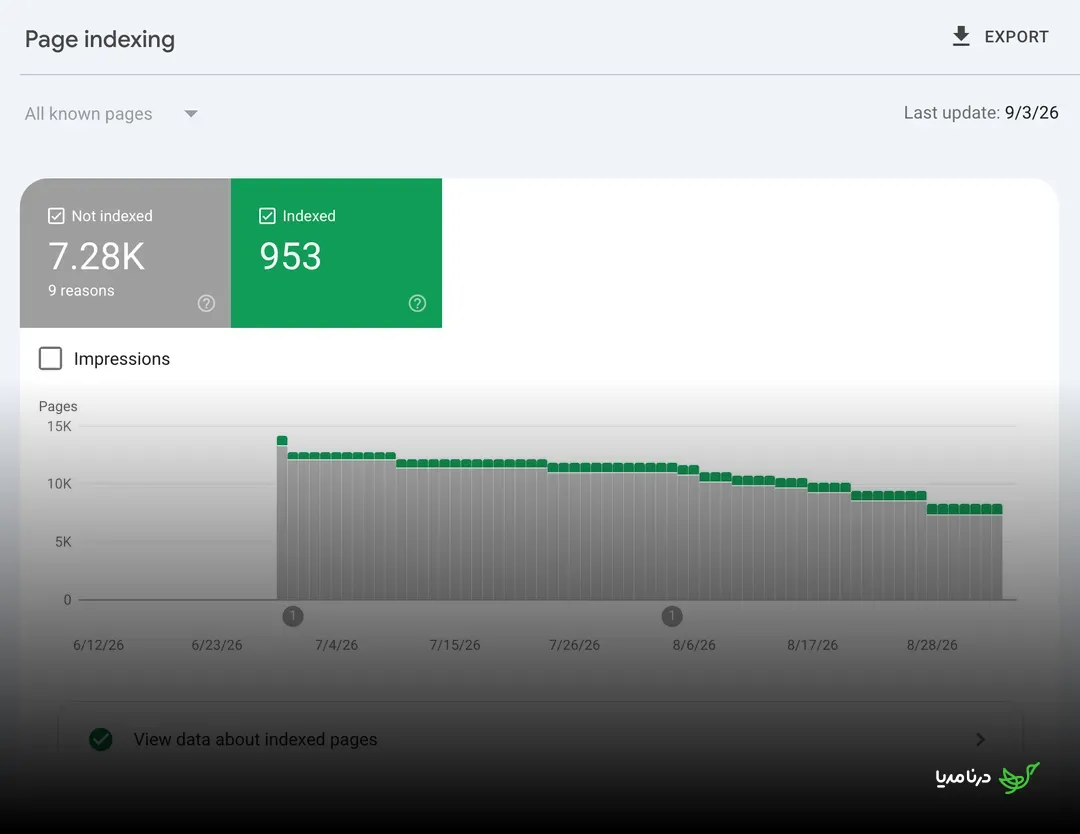Click the green checkmark icon beside View data

tap(101, 740)
